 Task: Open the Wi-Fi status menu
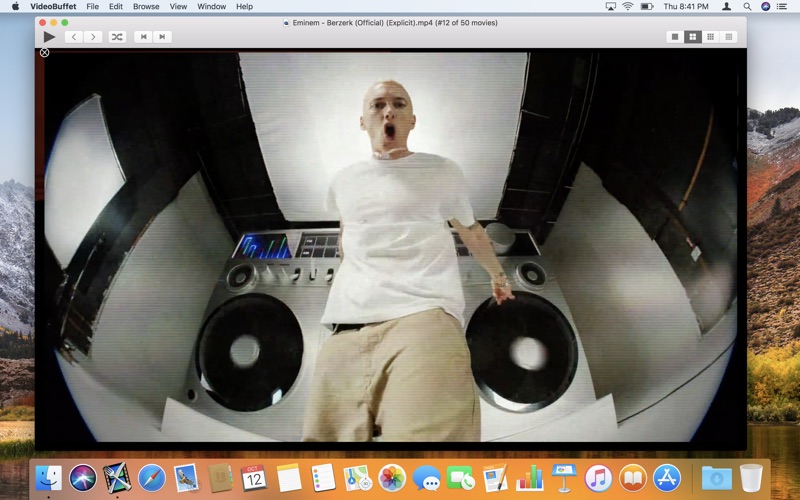click(x=628, y=7)
